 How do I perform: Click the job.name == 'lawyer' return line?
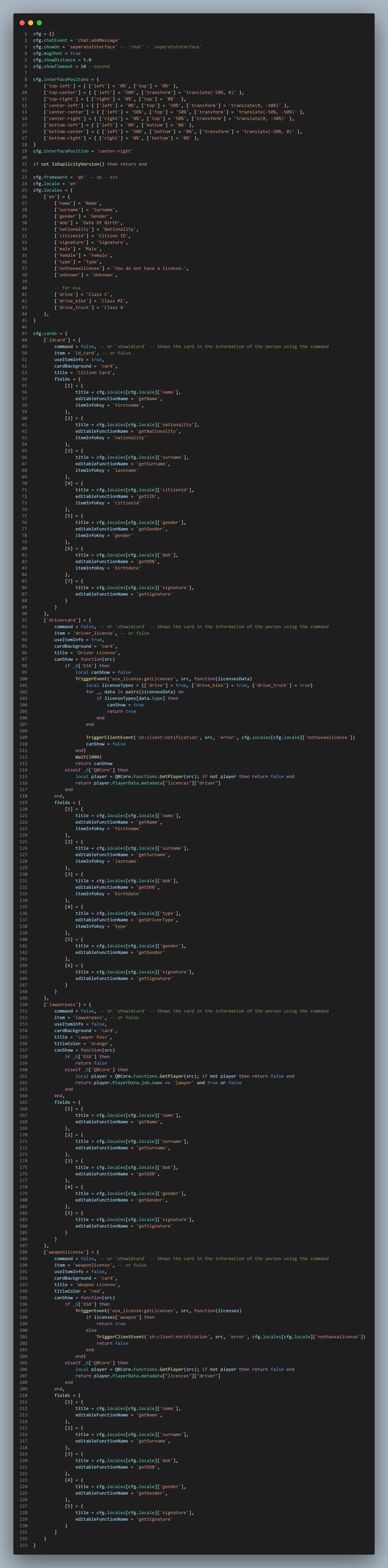tap(159, 1083)
